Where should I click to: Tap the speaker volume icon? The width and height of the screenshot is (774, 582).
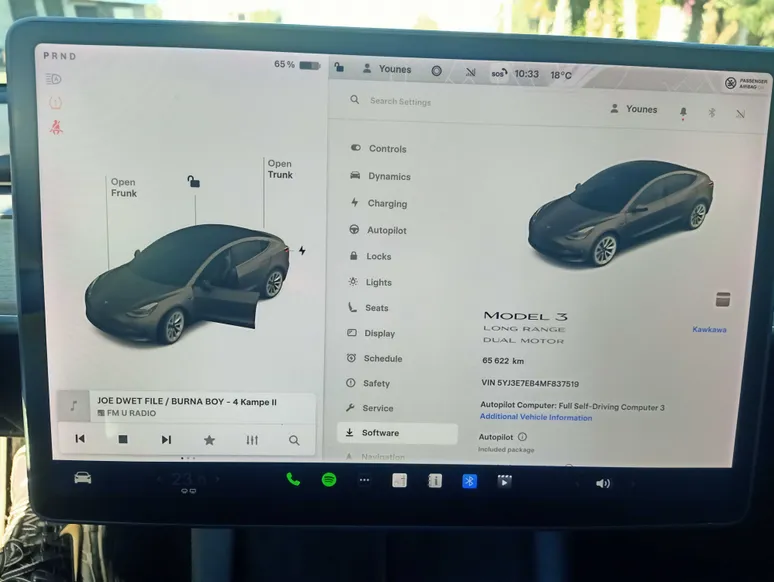[603, 483]
